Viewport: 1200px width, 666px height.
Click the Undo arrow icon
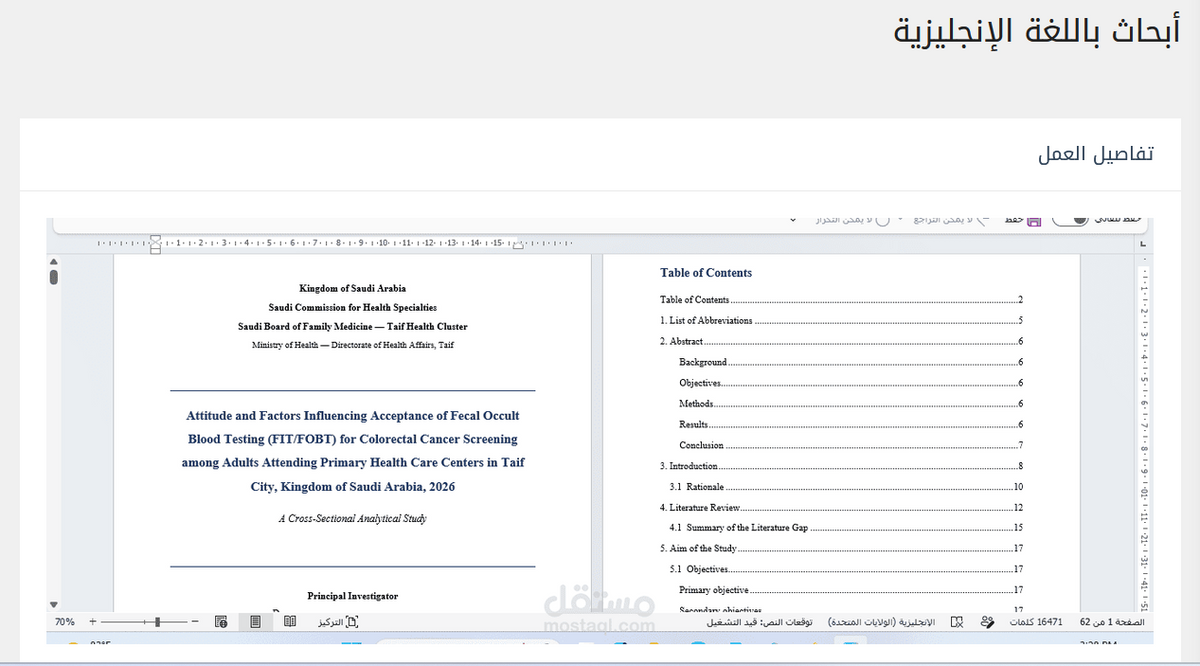[983, 220]
